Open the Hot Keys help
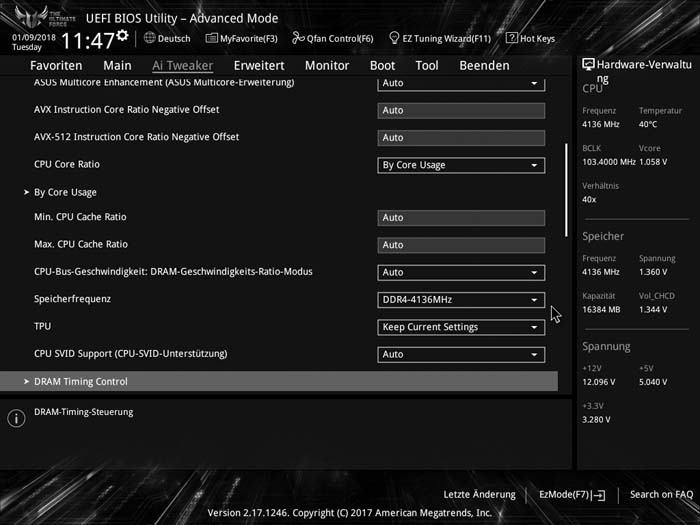 pos(531,38)
